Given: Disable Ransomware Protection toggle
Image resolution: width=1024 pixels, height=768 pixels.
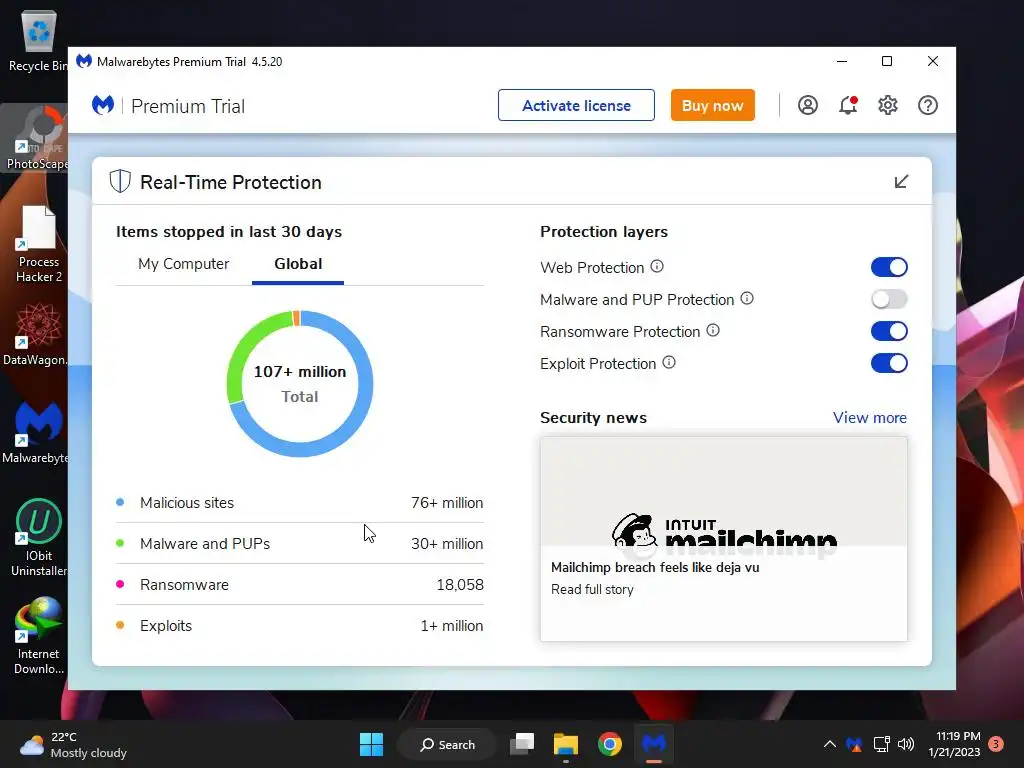Looking at the screenshot, I should click(x=889, y=331).
